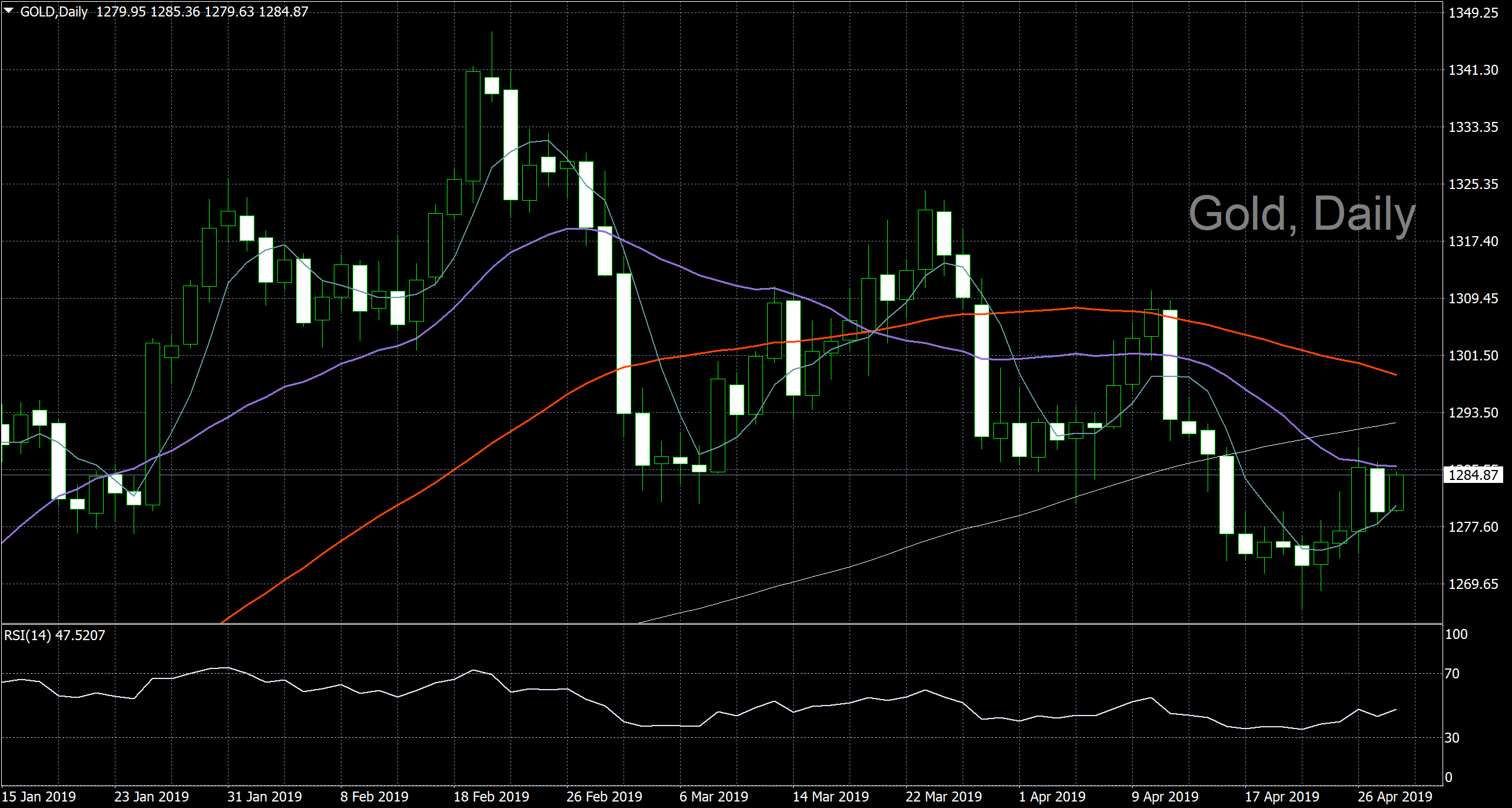1512x808 pixels.
Task: Click the 31 Jan 2019 date label
Action: pyautogui.click(x=265, y=797)
